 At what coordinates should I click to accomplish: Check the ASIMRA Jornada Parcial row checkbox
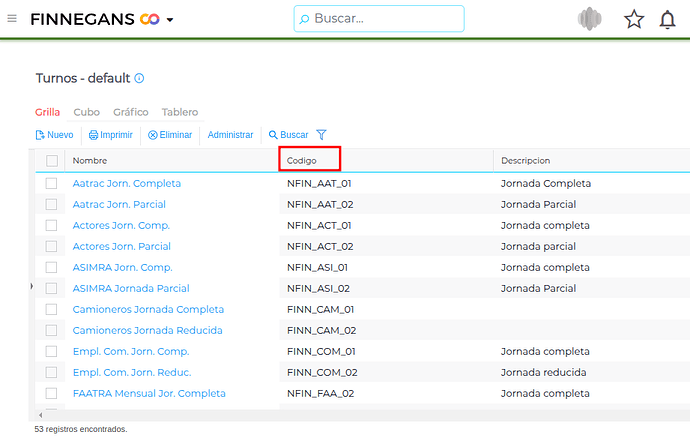[x=51, y=288]
